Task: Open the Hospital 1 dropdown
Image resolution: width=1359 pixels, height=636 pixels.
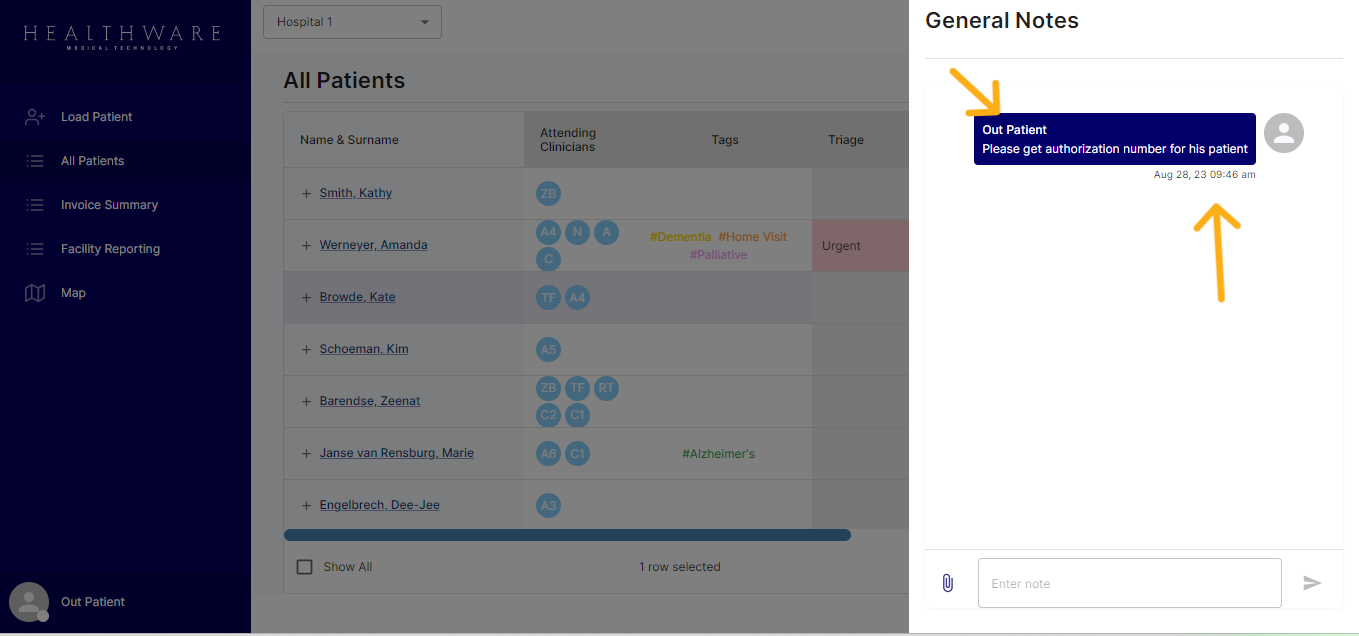Action: (x=352, y=22)
